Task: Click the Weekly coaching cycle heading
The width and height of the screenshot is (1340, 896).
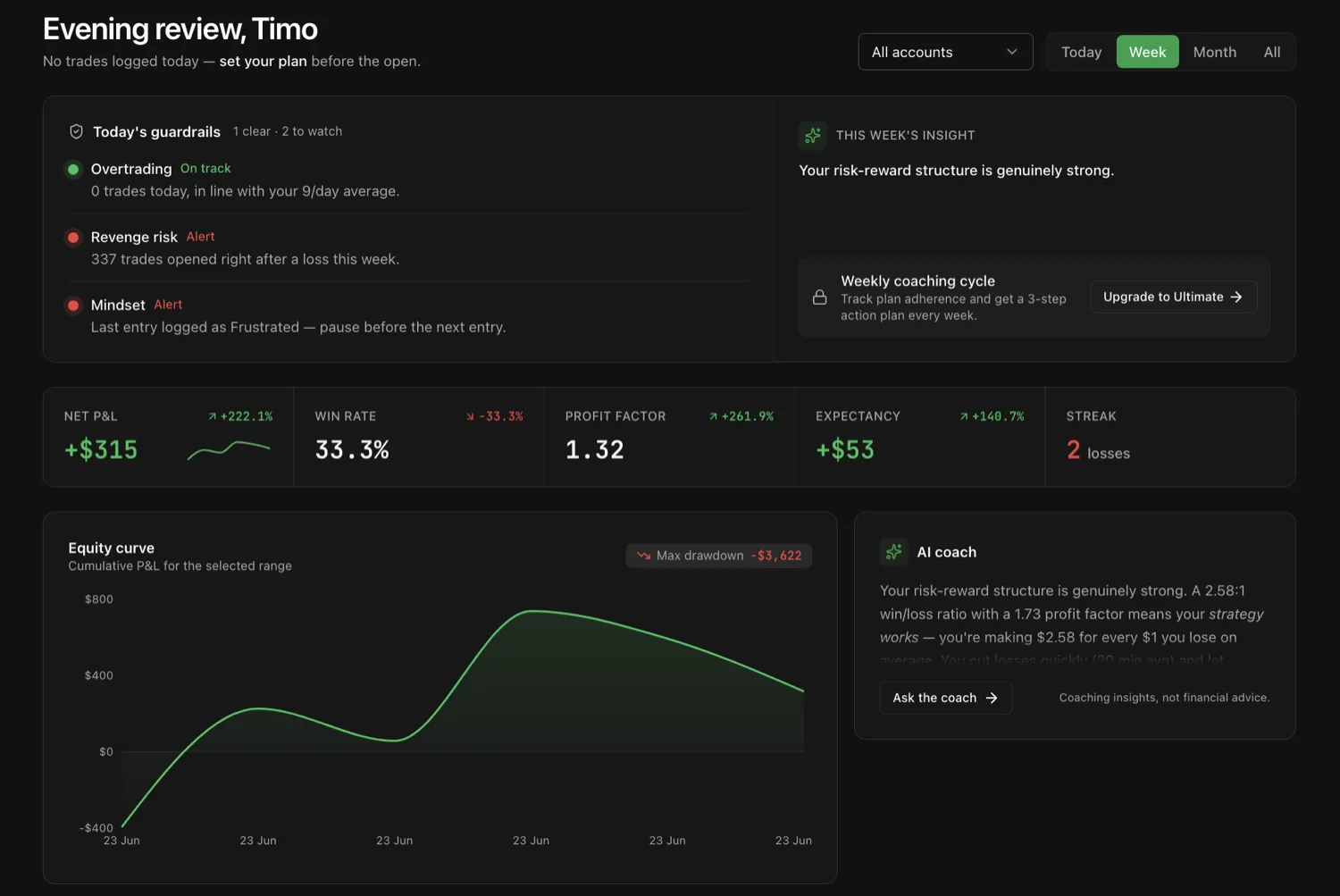Action: coord(917,281)
